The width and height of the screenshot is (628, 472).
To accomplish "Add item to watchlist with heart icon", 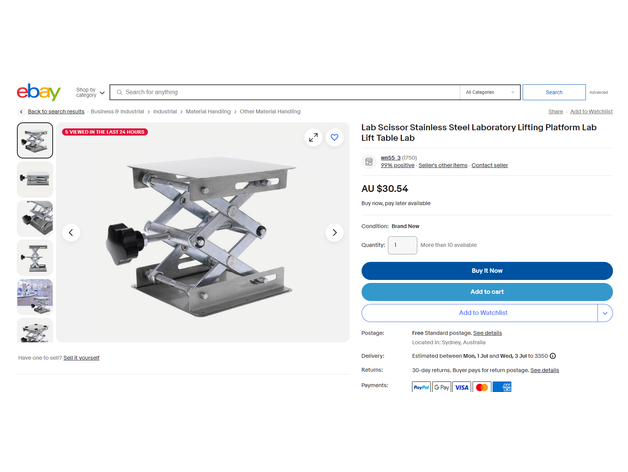I will pyautogui.click(x=335, y=138).
